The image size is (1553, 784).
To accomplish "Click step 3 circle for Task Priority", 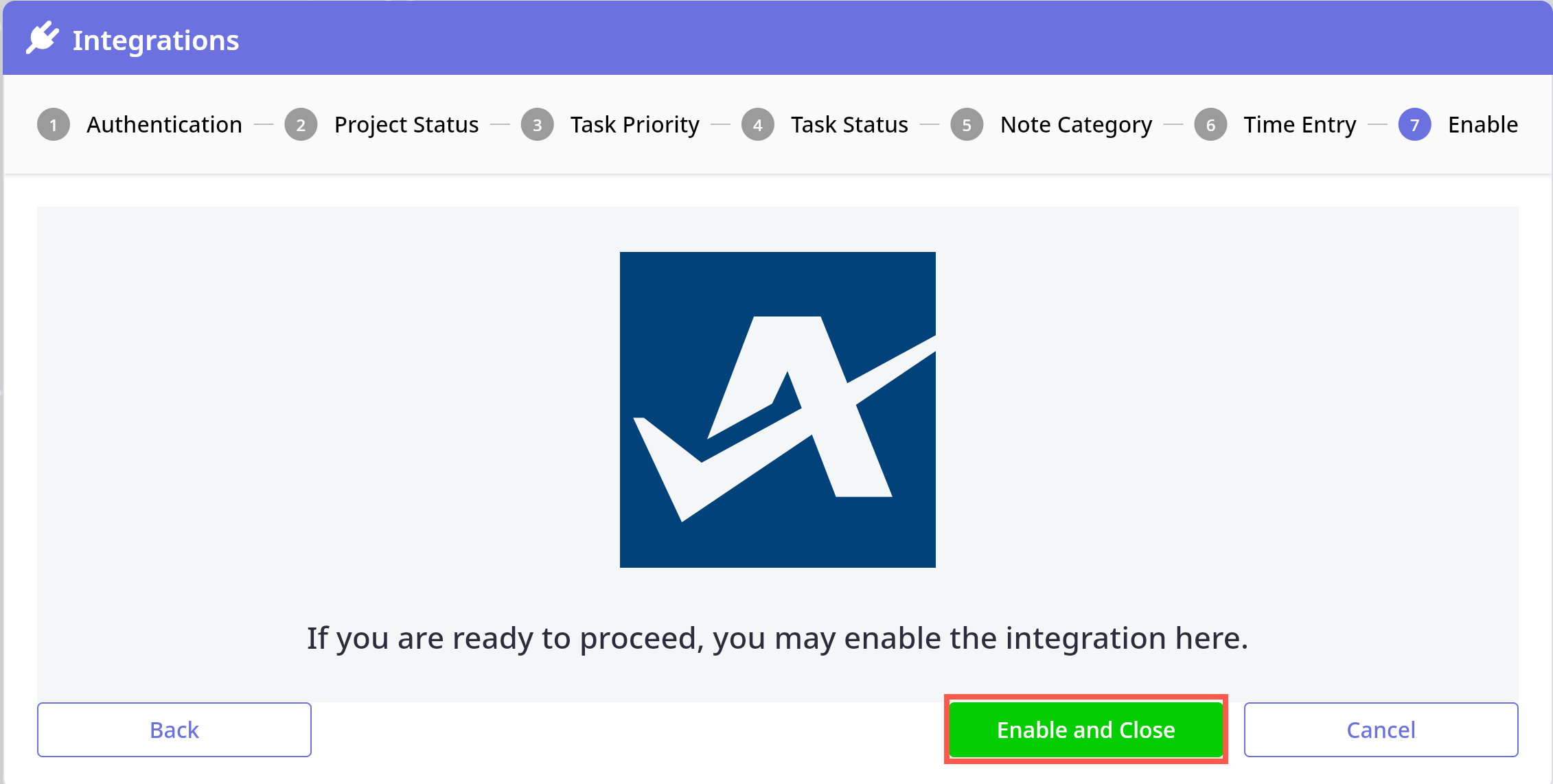I will [x=537, y=125].
